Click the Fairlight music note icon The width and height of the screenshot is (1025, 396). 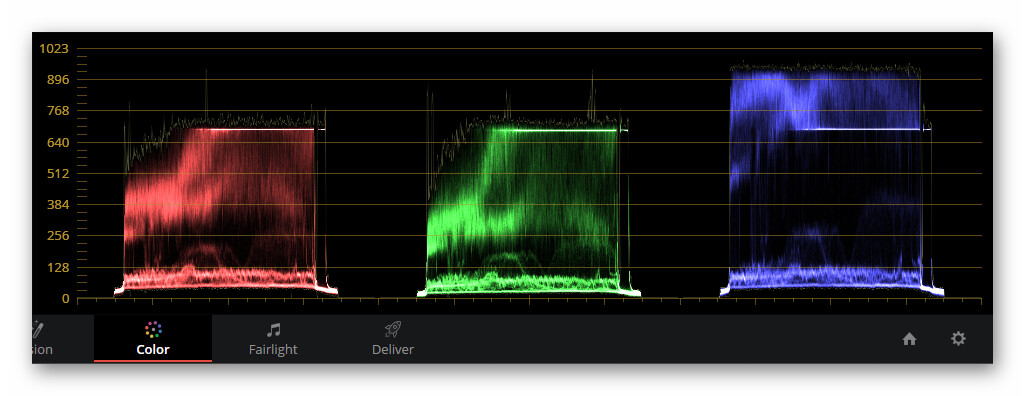[x=273, y=330]
